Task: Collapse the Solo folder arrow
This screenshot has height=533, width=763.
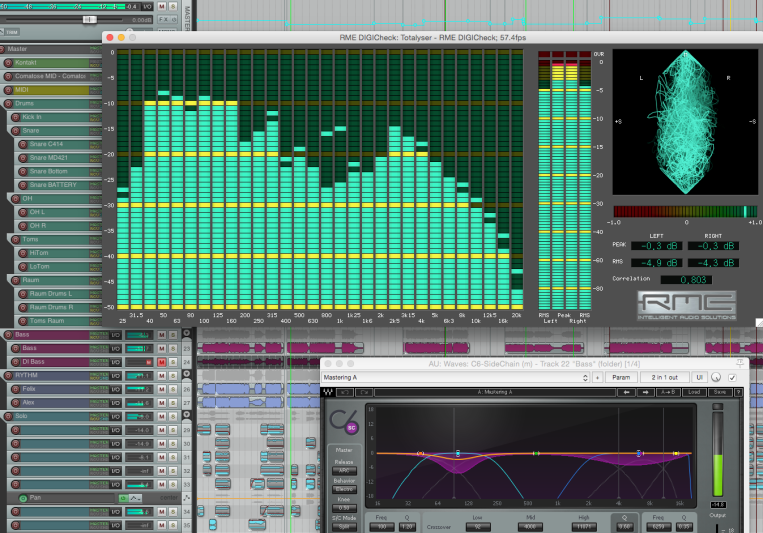Action: [x=186, y=415]
